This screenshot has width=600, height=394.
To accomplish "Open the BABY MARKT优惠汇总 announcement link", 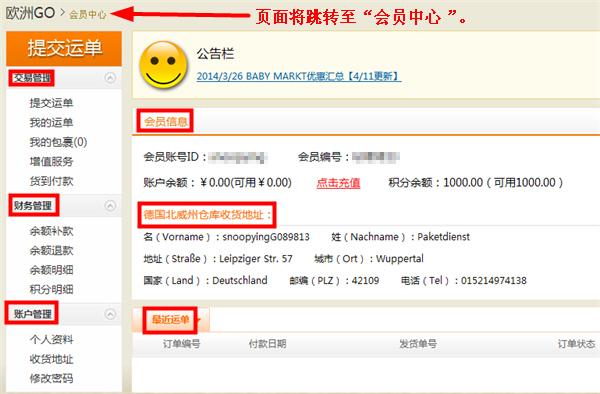I will (x=298, y=76).
